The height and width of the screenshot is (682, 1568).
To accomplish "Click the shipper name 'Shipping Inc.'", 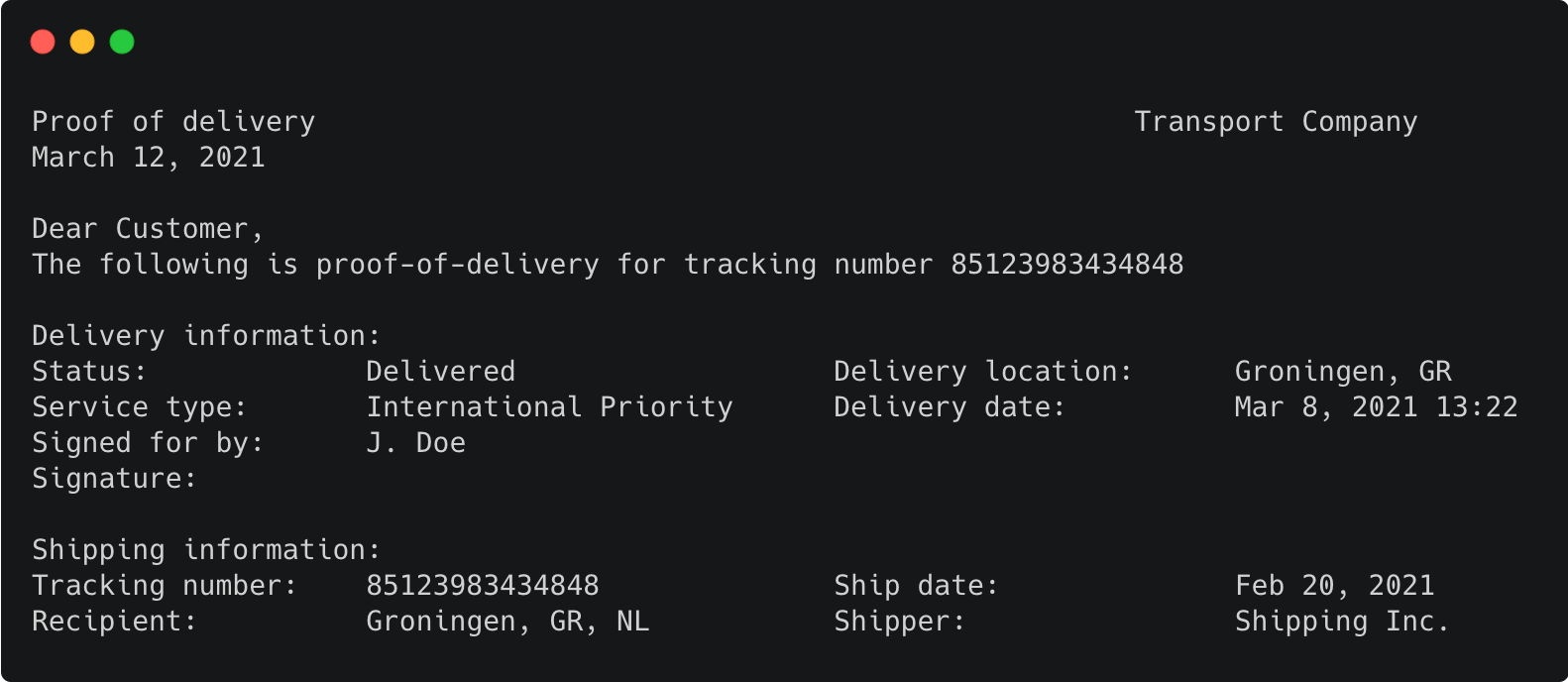I will 1343,622.
